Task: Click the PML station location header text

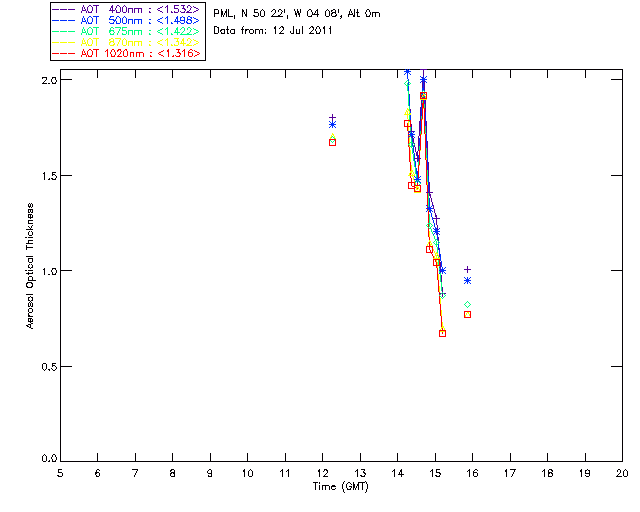Action: pos(297,13)
